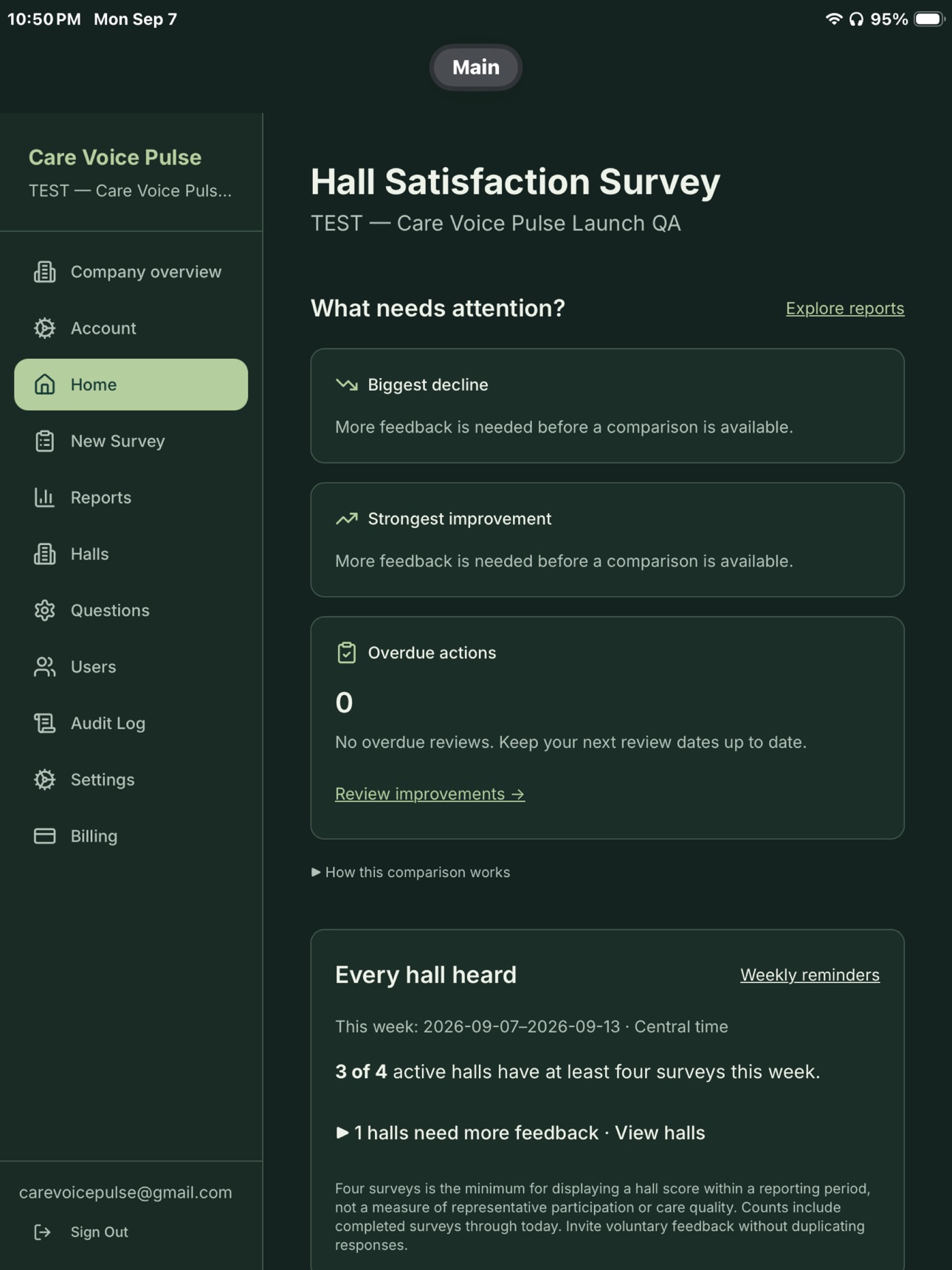Screen dimensions: 952x1270
Task: Click the Hall Satisfaction Survey heading
Action: (515, 182)
